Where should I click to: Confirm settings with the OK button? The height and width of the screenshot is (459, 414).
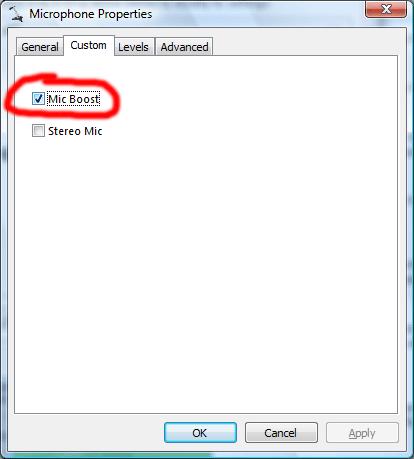(200, 433)
